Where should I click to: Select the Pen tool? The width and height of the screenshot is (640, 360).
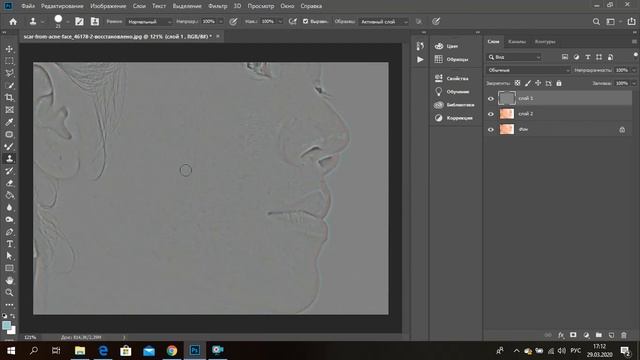pos(9,232)
